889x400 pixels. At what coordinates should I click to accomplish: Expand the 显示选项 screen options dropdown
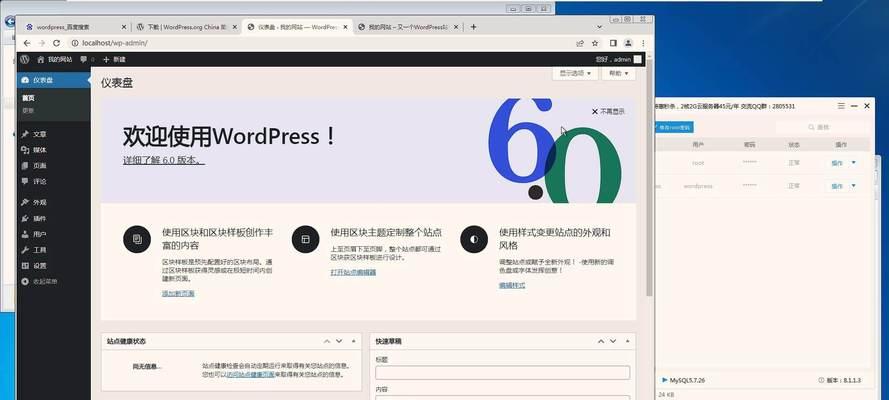(575, 73)
